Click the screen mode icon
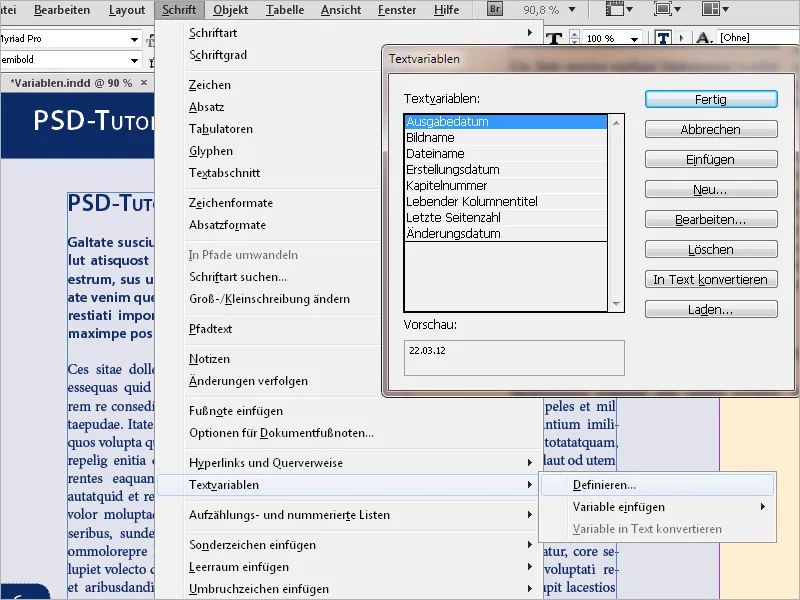 coord(662,9)
